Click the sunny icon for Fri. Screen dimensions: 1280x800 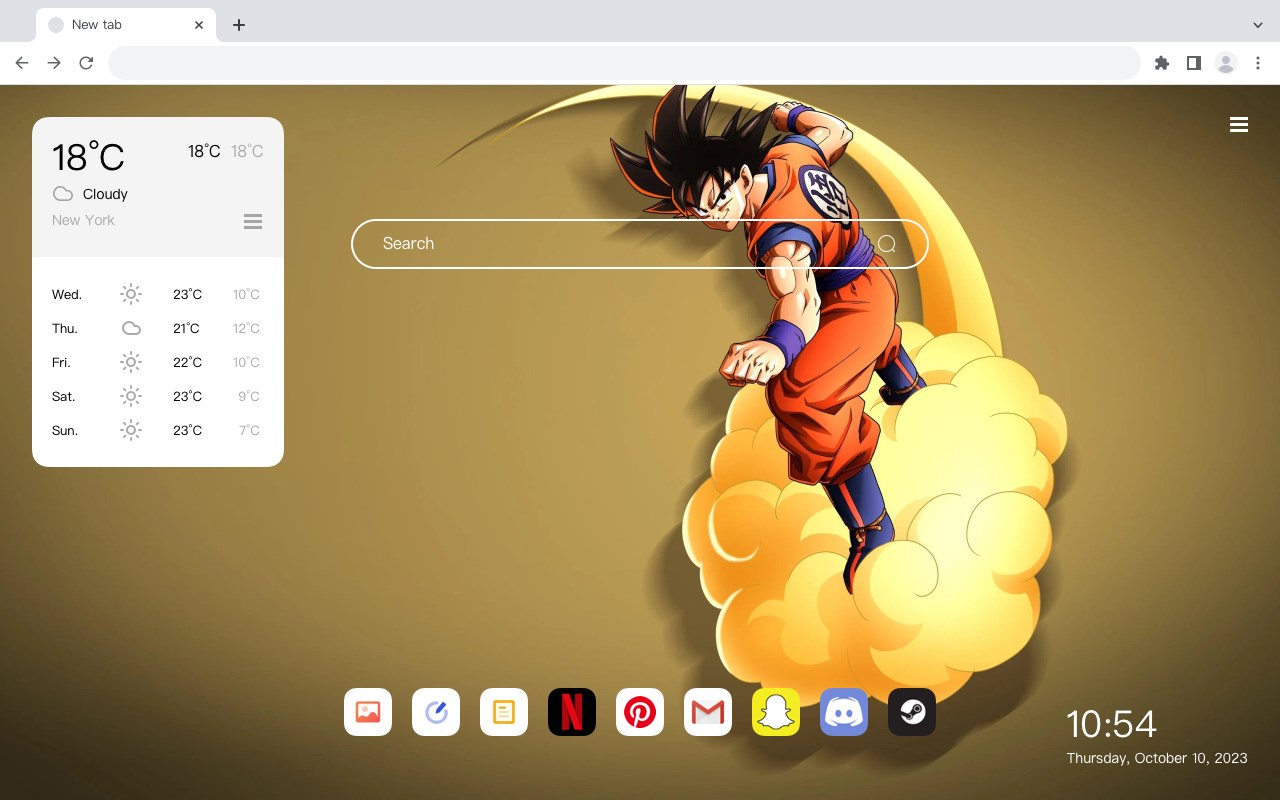click(x=131, y=362)
